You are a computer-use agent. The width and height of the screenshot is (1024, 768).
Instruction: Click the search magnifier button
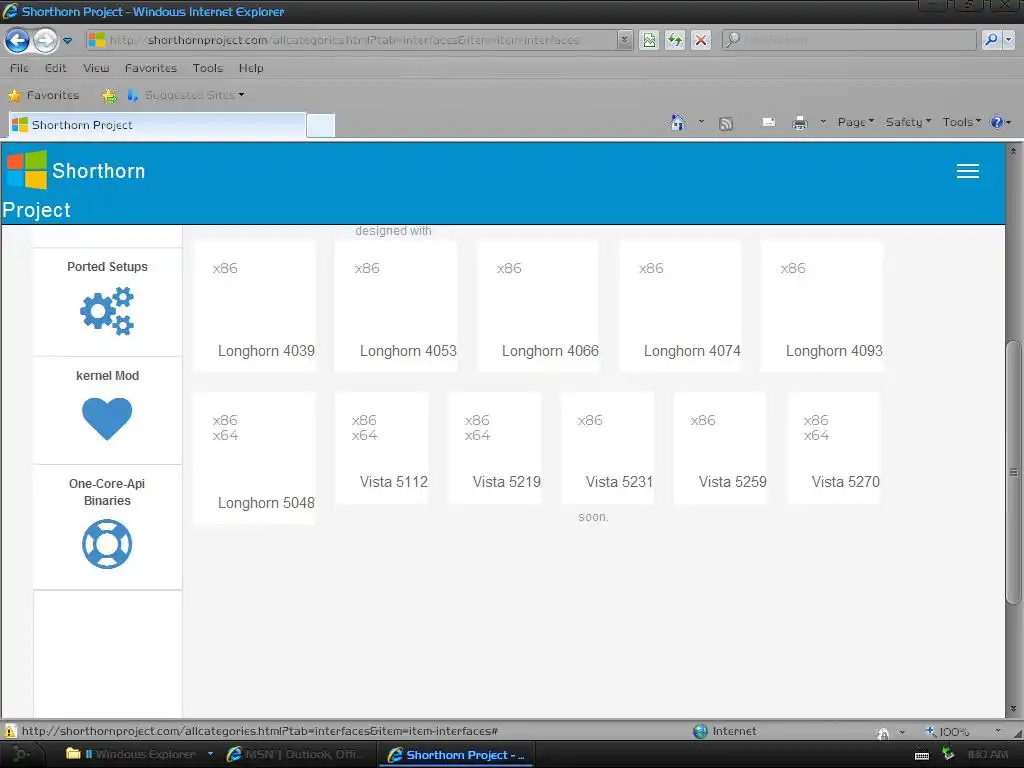[991, 40]
